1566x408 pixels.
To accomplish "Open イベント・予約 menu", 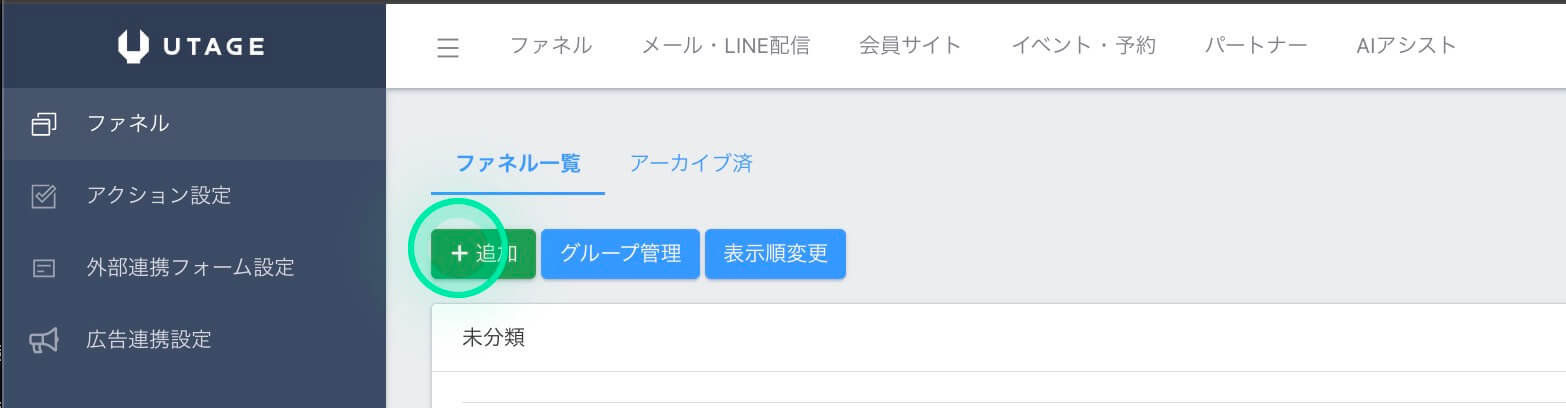I will [1083, 45].
